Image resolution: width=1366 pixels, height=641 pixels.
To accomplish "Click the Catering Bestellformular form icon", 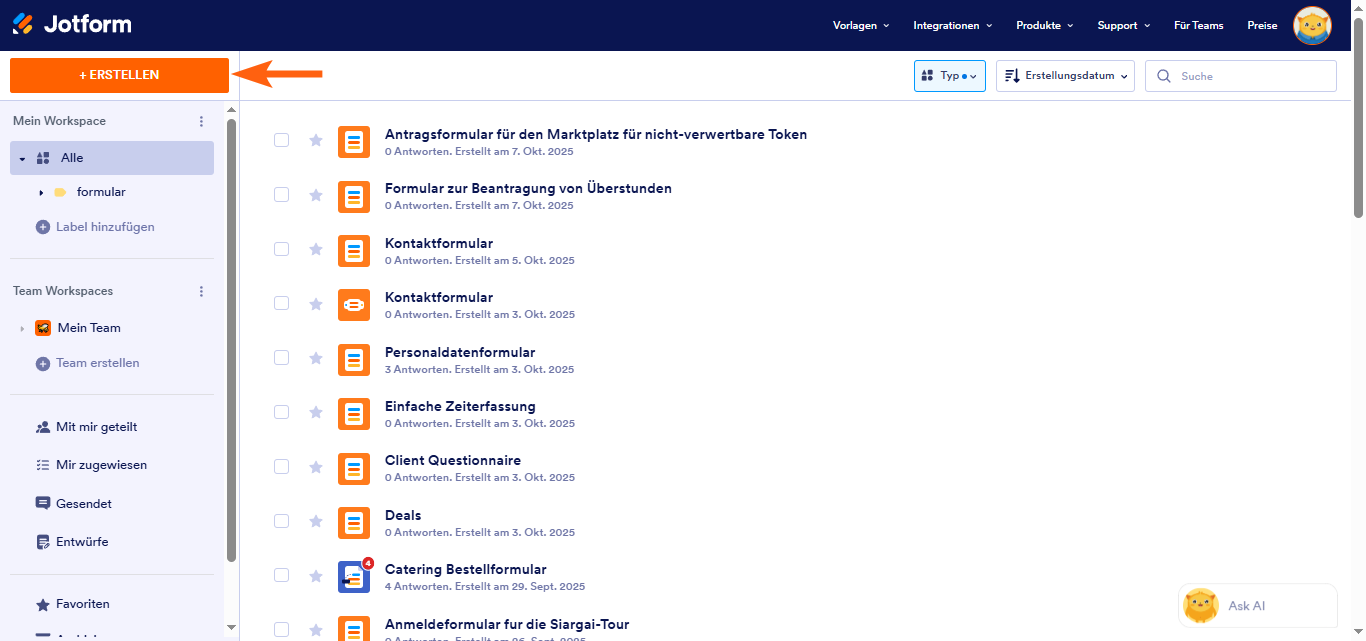I will 353,577.
